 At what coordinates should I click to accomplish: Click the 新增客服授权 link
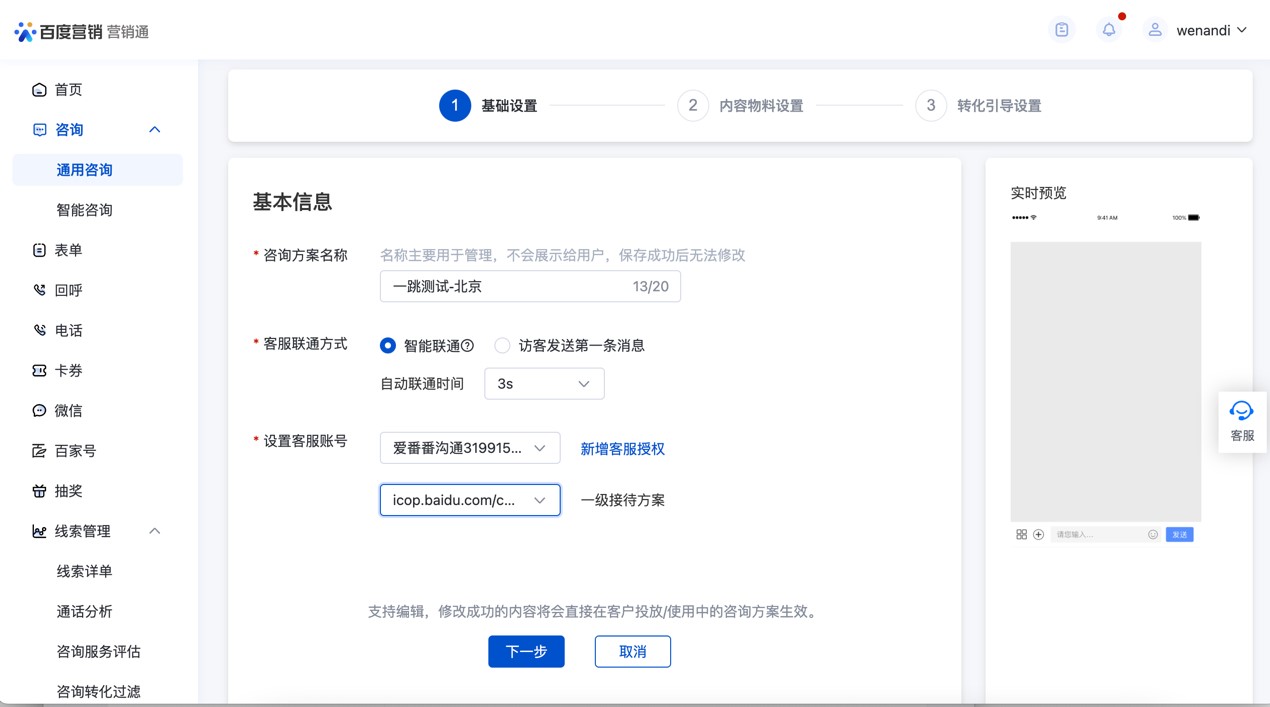(622, 449)
